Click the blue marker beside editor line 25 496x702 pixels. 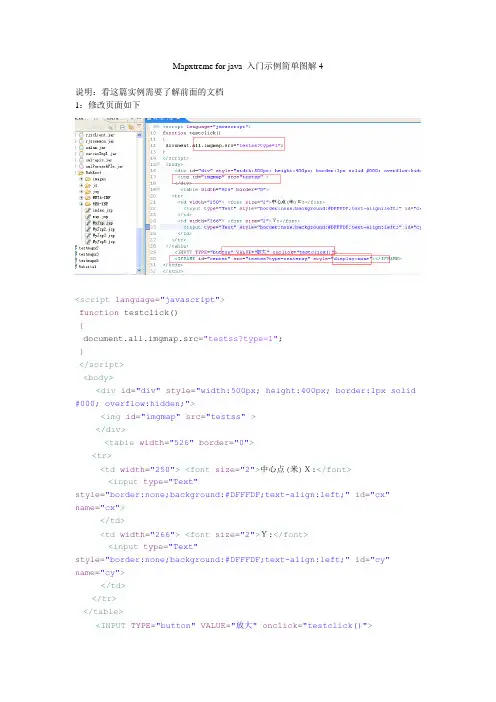point(147,227)
